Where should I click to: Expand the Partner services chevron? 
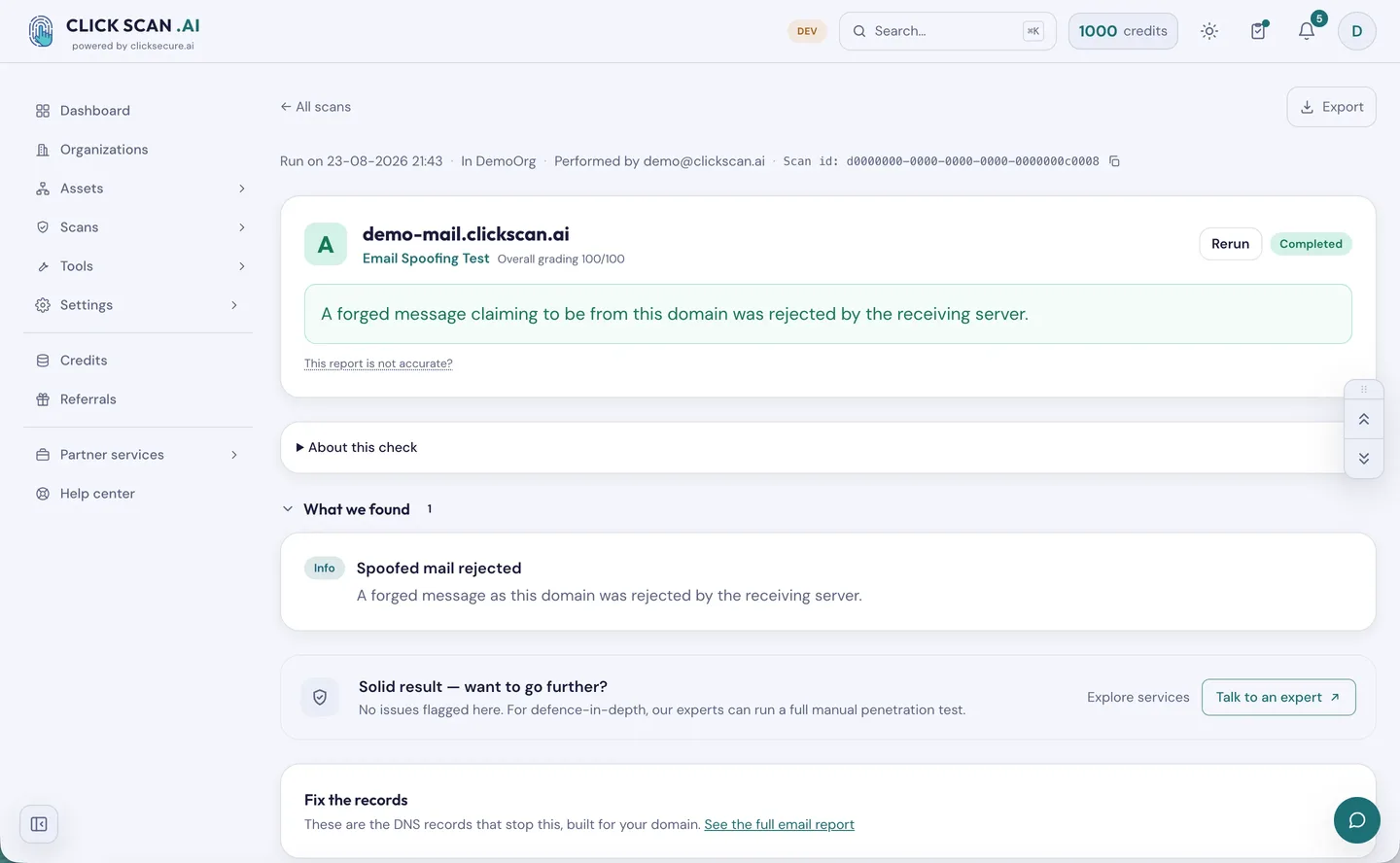coord(234,455)
